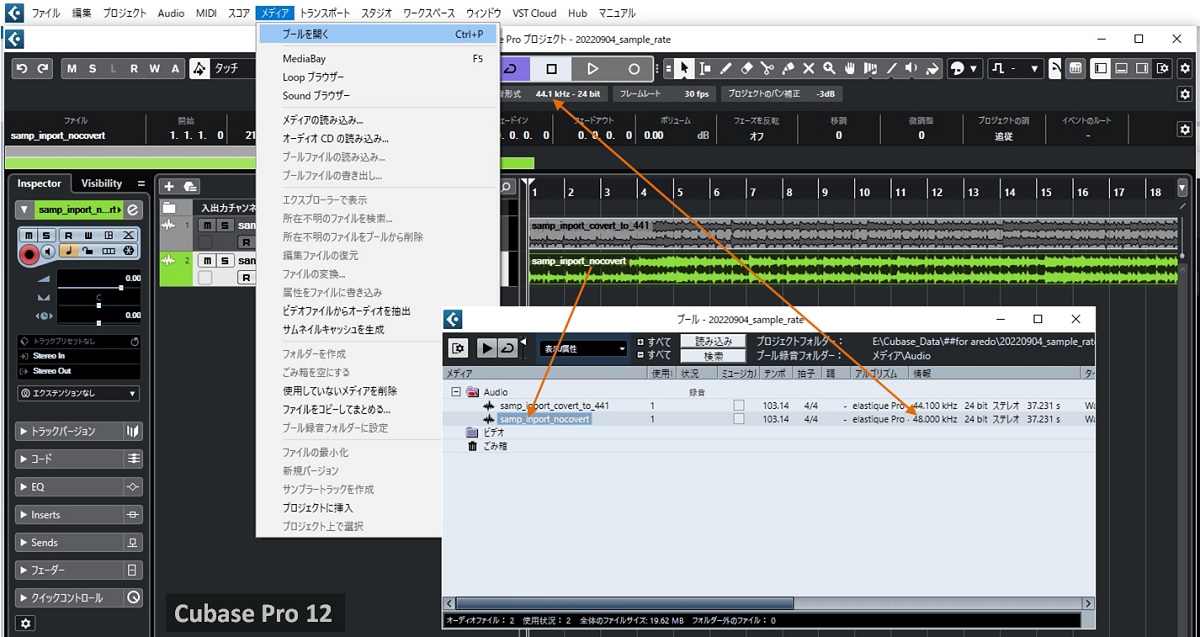The width and height of the screenshot is (1200, 637).
Task: Click the Record transport button
Action: (x=633, y=69)
